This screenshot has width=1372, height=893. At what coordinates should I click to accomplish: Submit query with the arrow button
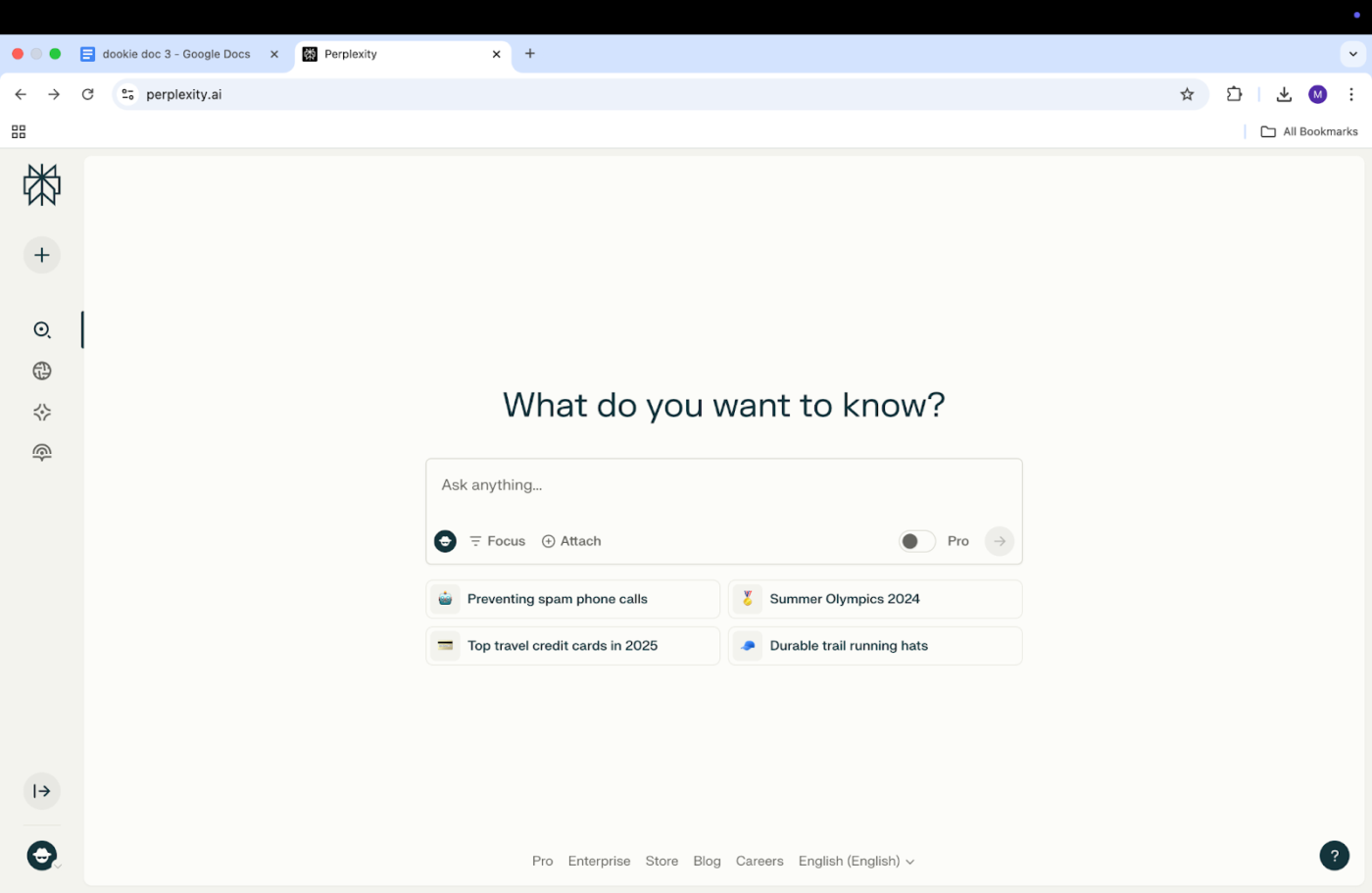click(x=1000, y=541)
